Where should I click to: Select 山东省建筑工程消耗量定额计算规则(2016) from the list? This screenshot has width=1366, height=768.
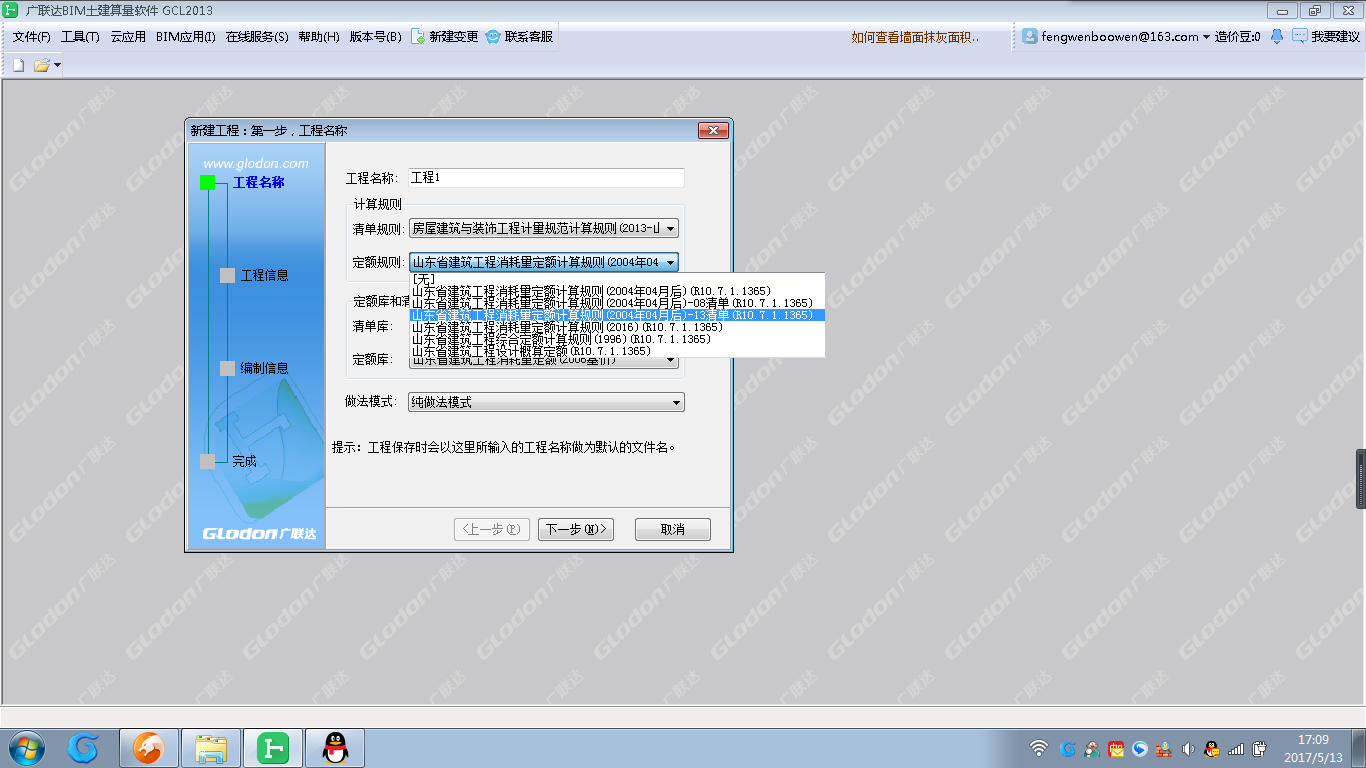coord(560,325)
